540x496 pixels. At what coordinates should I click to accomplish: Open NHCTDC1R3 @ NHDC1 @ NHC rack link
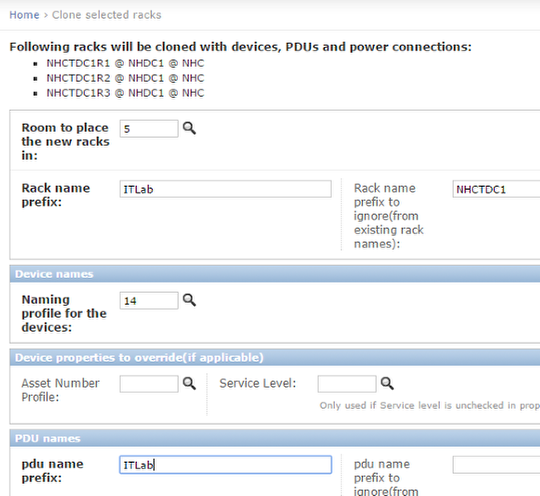tap(125, 93)
